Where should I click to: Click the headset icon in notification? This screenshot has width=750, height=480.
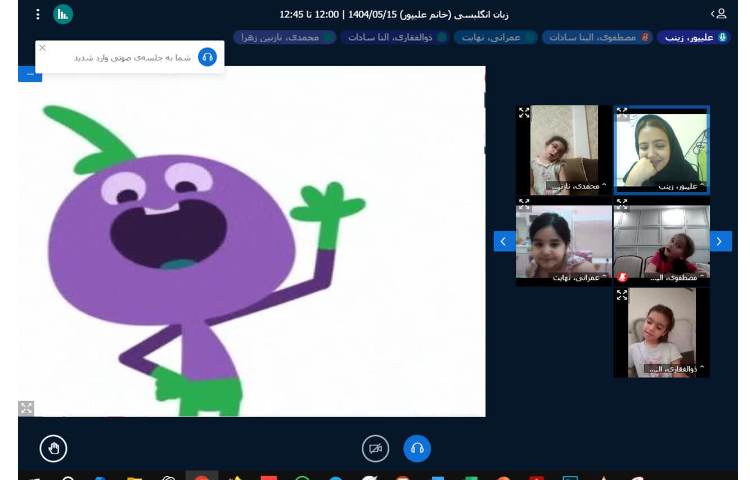(x=207, y=57)
